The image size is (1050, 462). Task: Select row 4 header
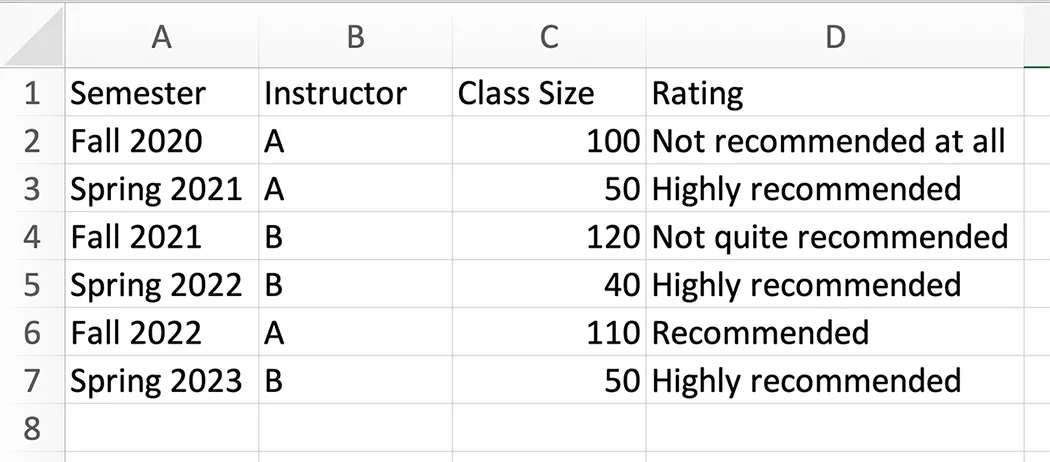32,237
